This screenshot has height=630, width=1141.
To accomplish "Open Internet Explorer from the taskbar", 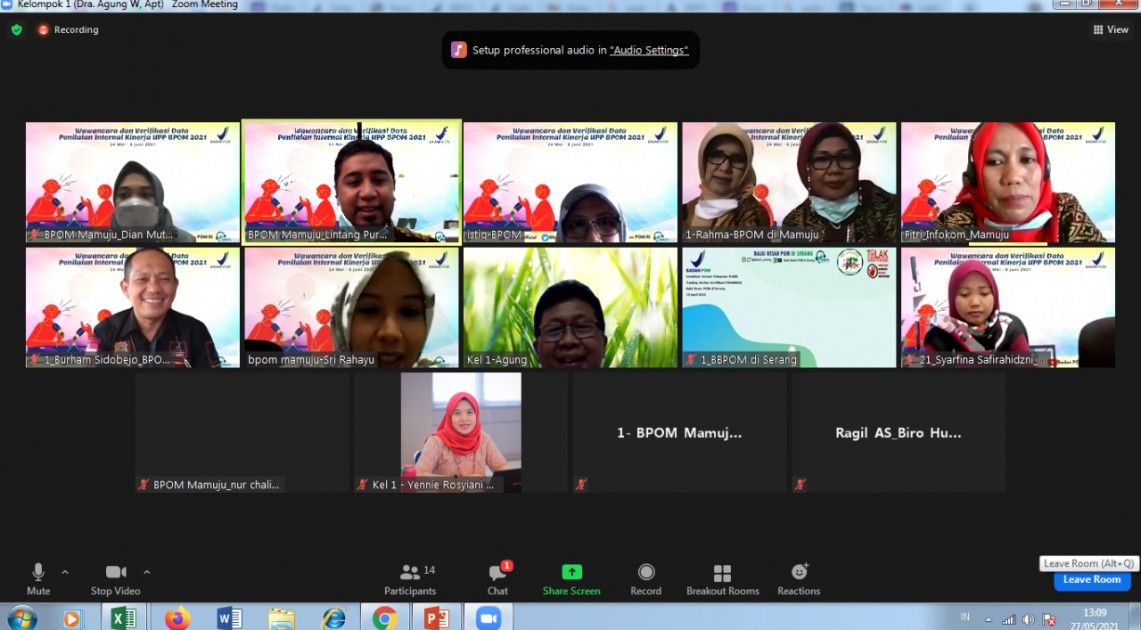I will tap(333, 618).
